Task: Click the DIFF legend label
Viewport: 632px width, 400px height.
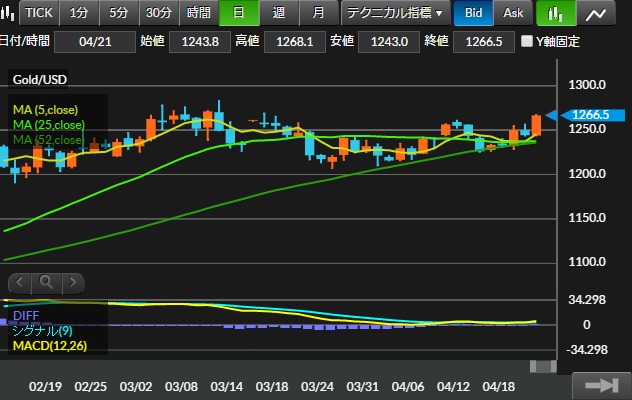Action: point(26,315)
